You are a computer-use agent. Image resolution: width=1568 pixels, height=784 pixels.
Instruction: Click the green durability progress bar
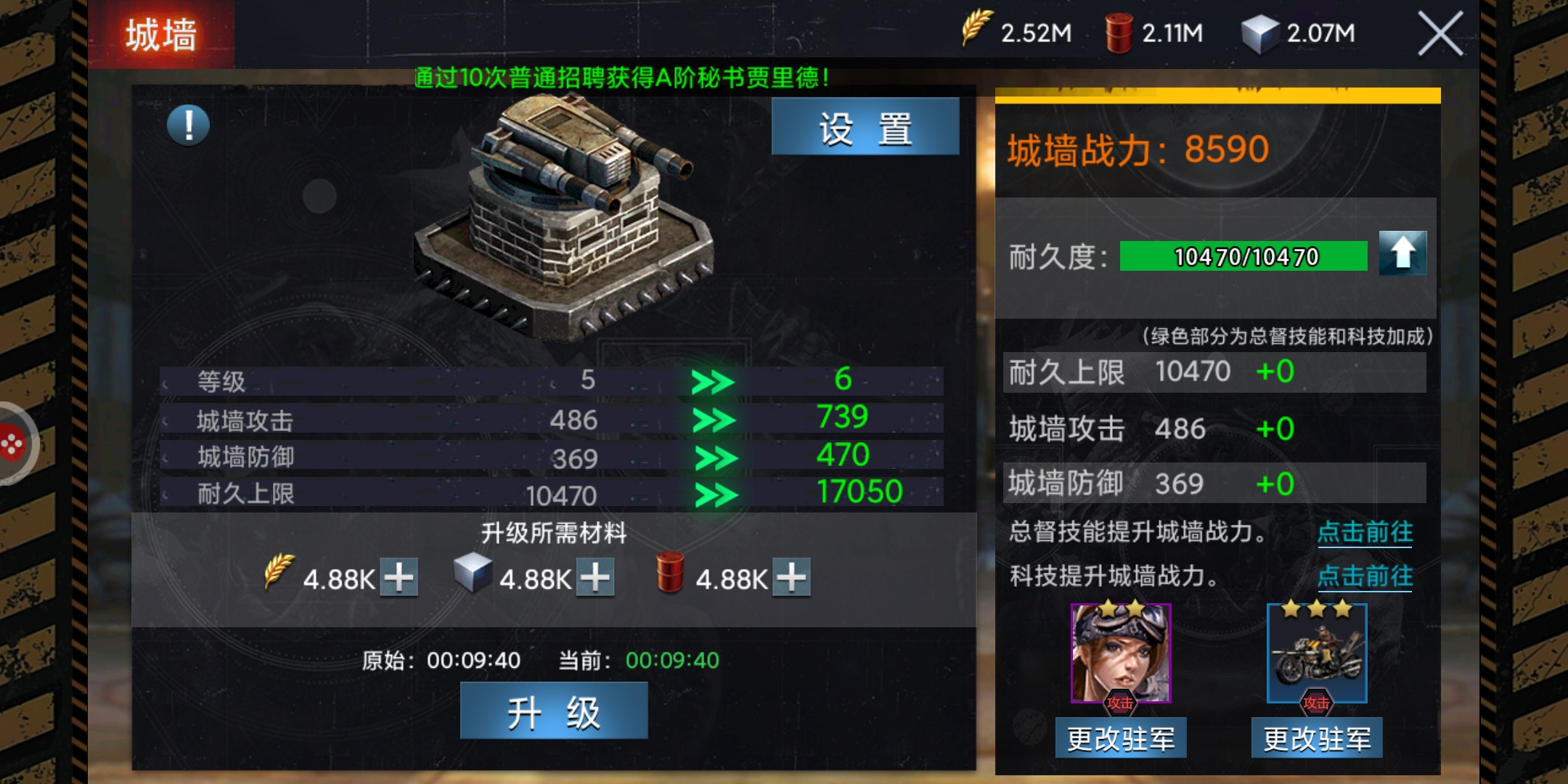pyautogui.click(x=1244, y=256)
